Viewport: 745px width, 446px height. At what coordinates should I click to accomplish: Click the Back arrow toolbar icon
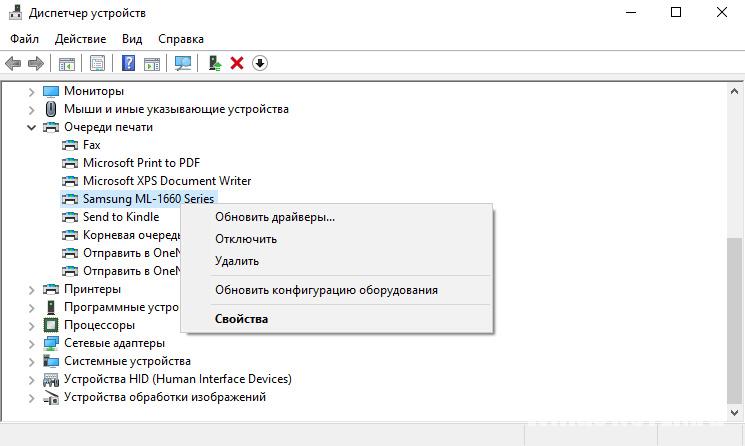point(13,63)
